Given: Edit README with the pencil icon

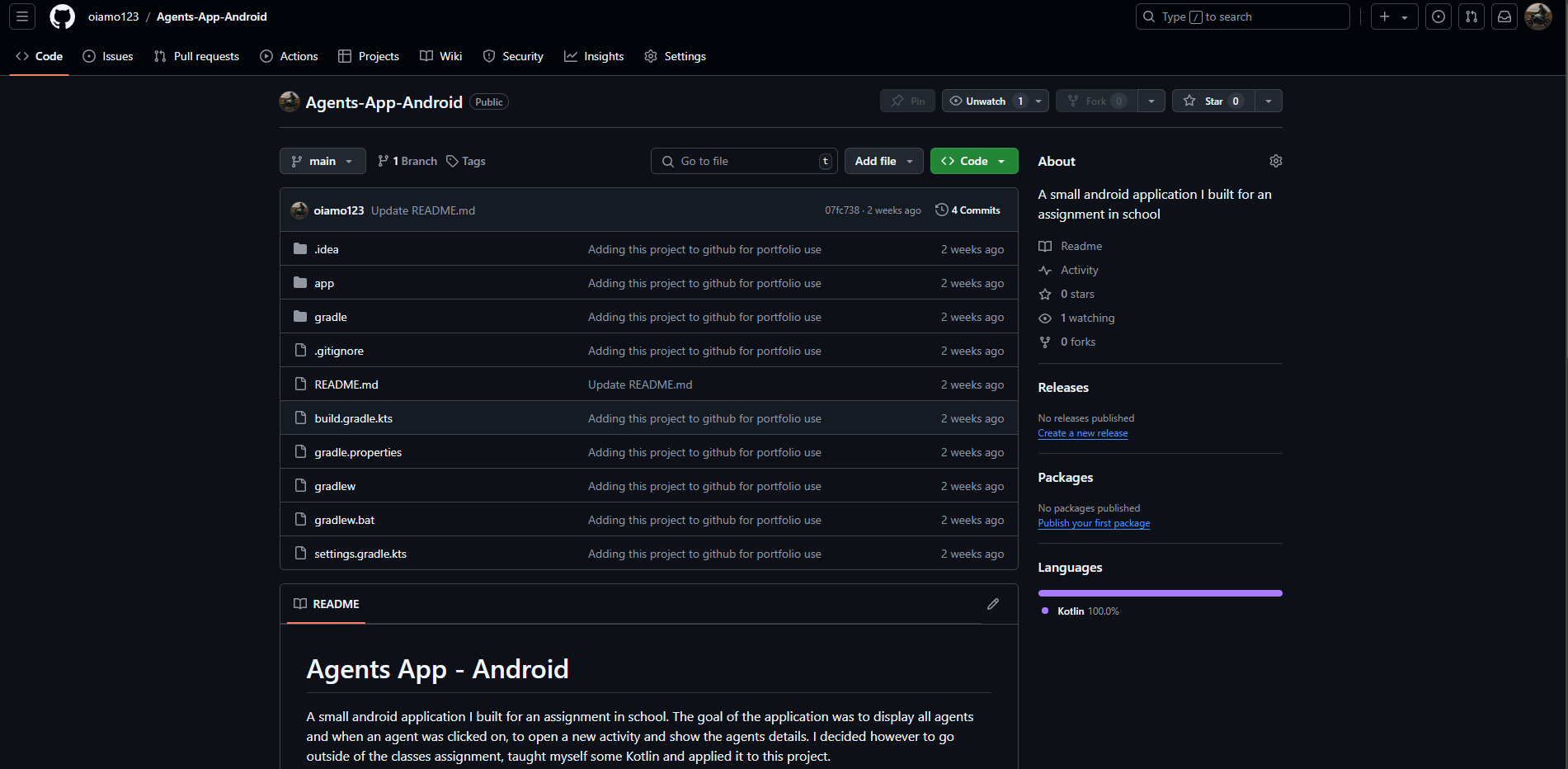Looking at the screenshot, I should 992,604.
